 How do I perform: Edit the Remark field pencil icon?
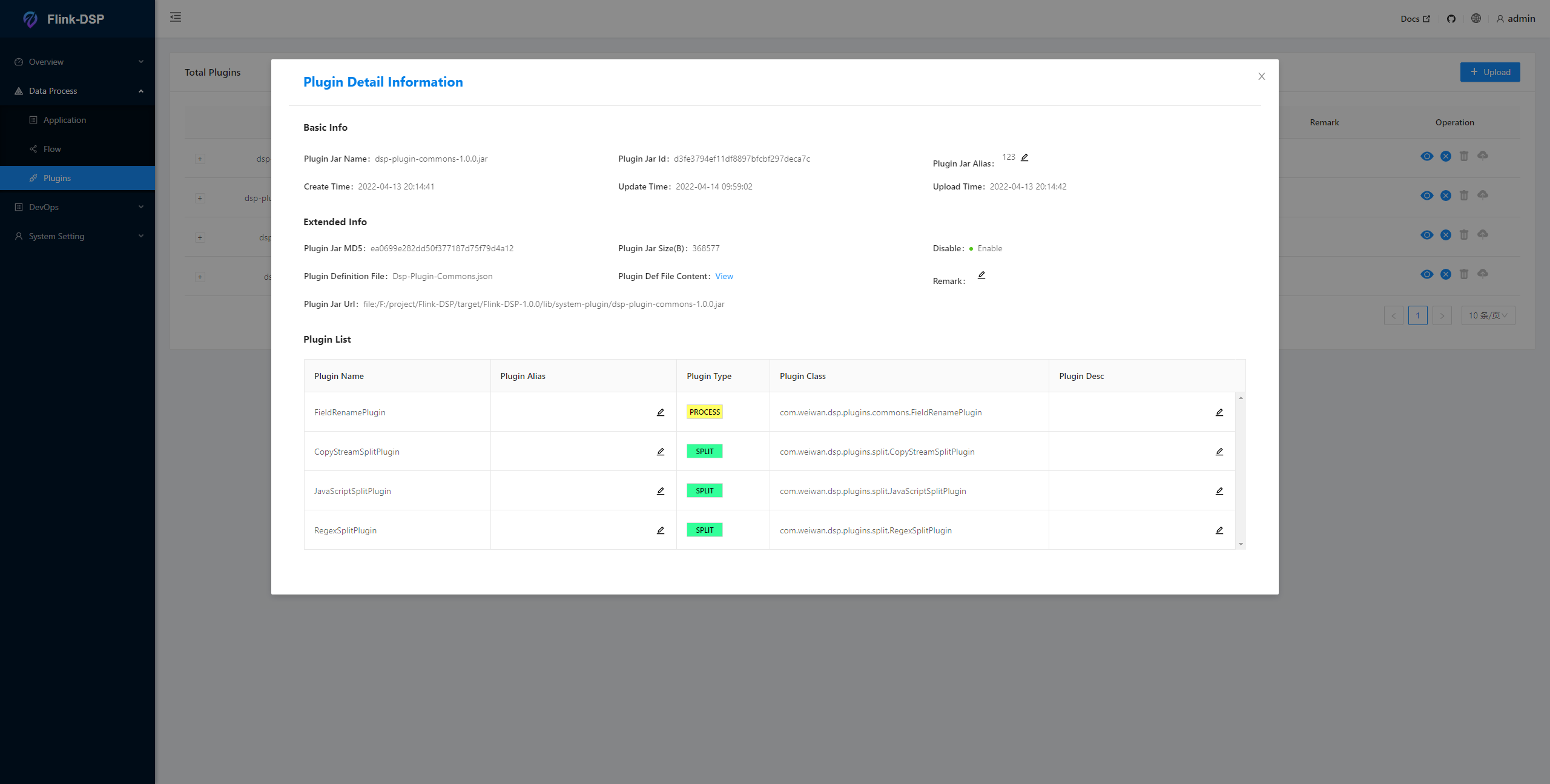[x=981, y=275]
